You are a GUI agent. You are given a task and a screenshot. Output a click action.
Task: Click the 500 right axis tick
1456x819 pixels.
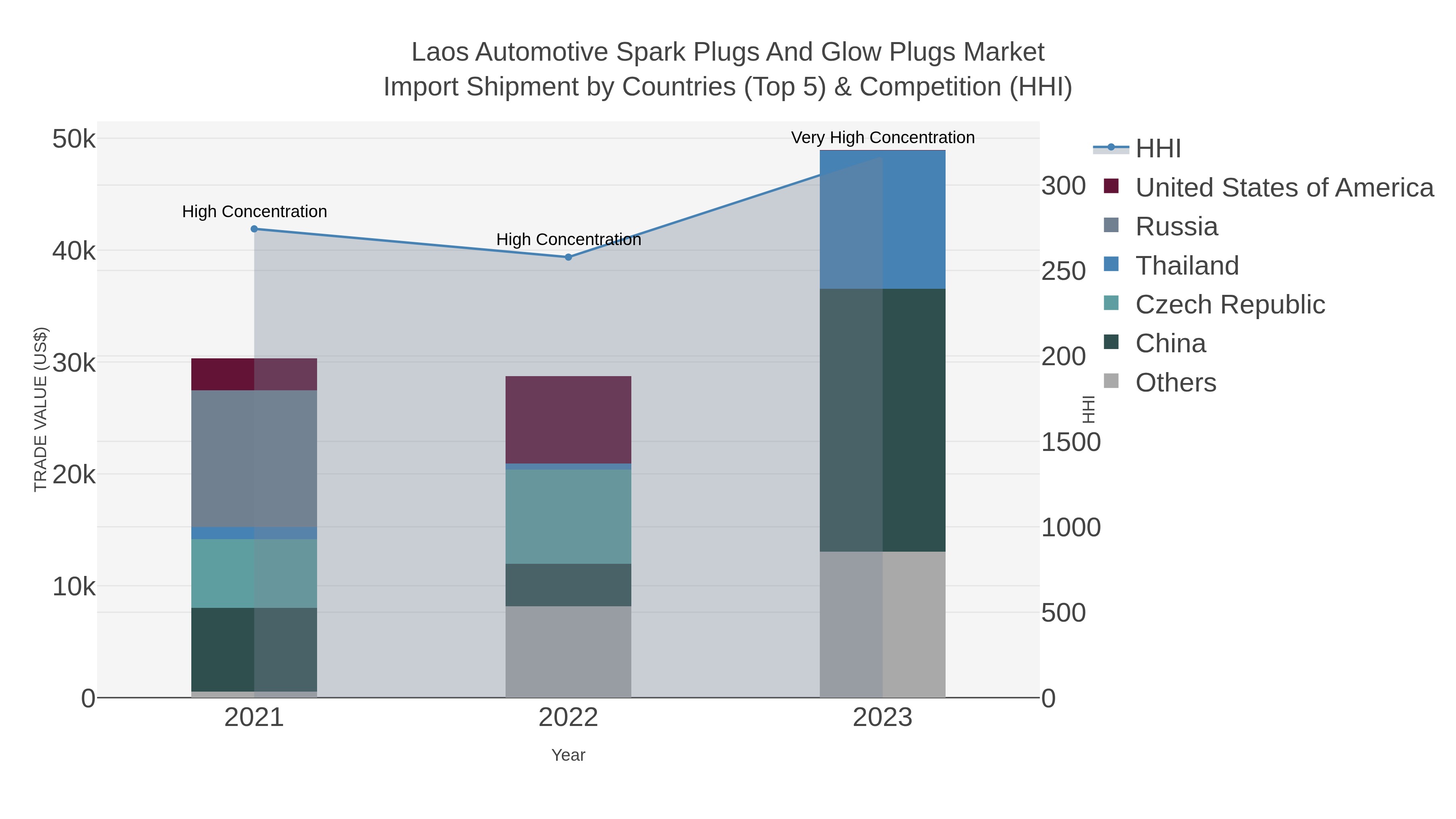tap(1063, 613)
